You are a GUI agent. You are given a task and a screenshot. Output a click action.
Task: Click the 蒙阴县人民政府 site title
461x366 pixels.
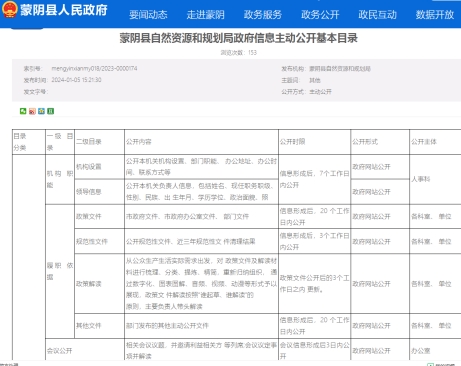[x=64, y=10]
